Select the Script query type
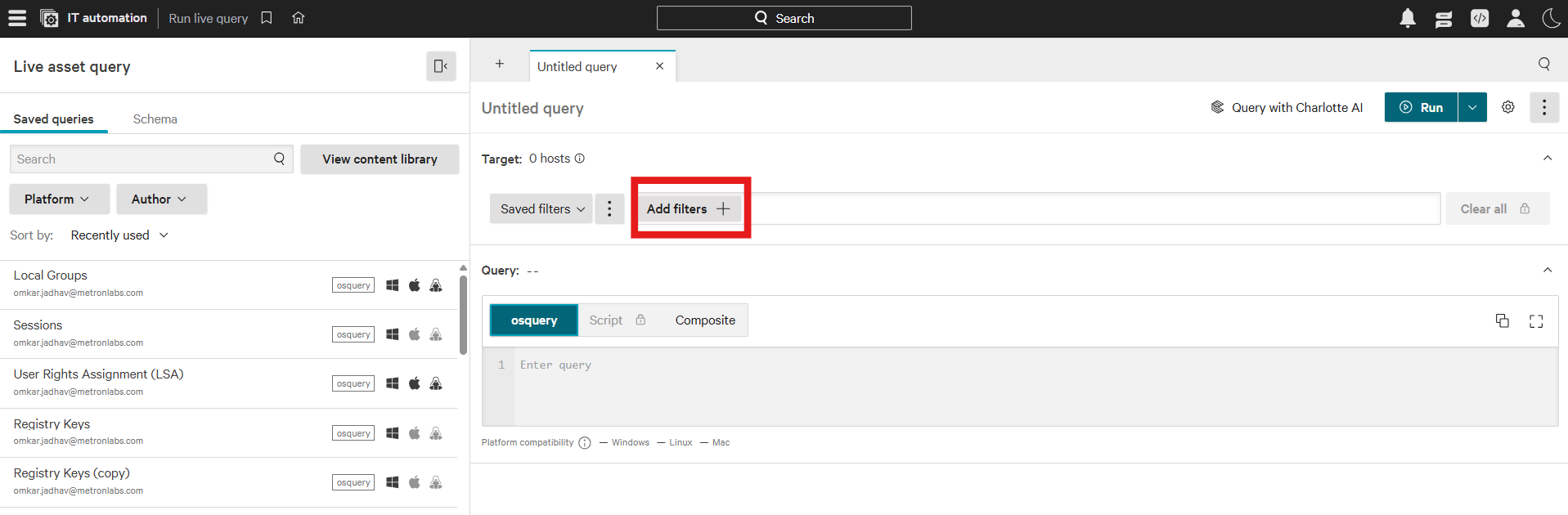 618,320
